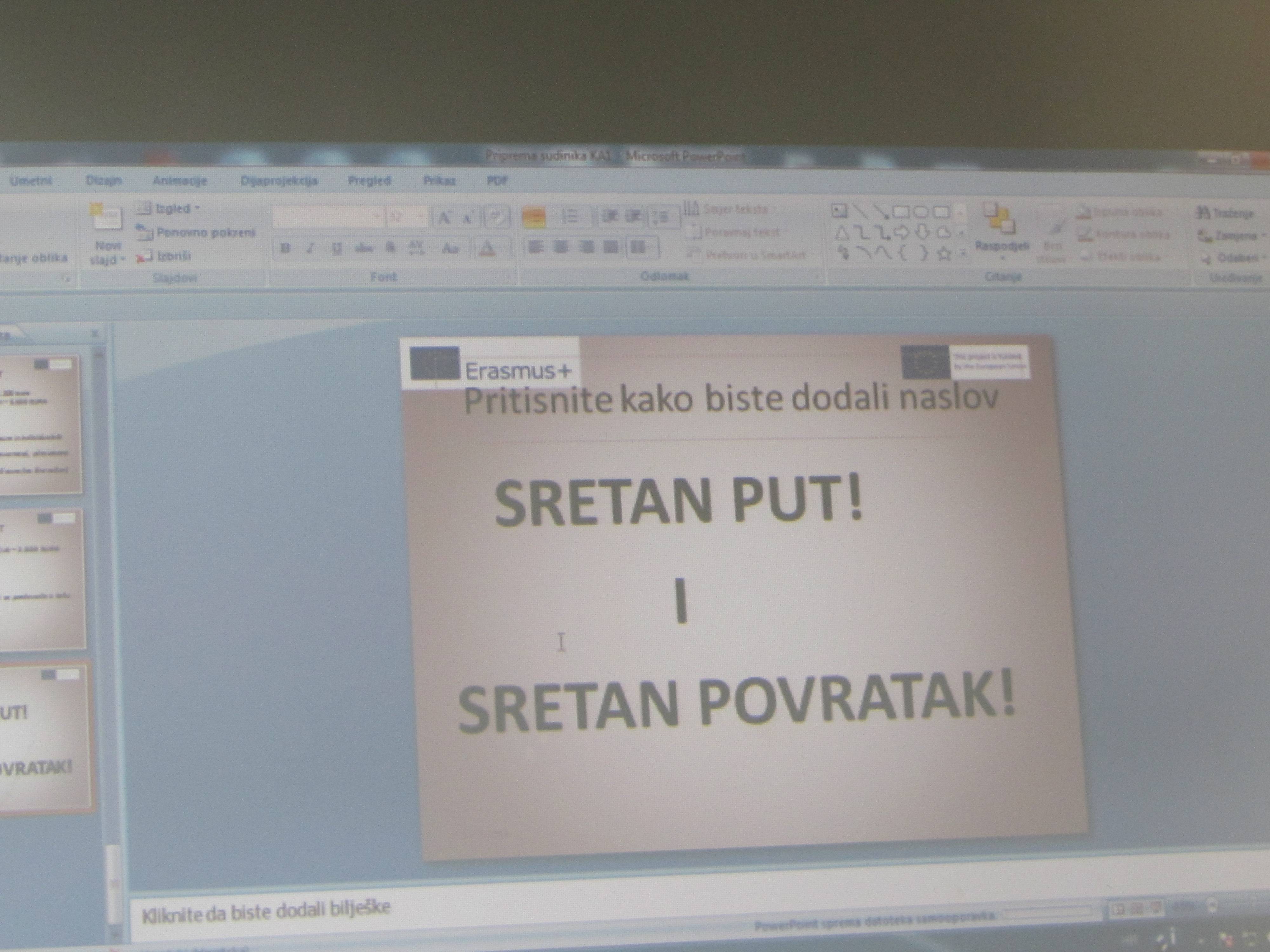This screenshot has height=952, width=1270.
Task: Open the Aa change case menu
Action: [450, 248]
